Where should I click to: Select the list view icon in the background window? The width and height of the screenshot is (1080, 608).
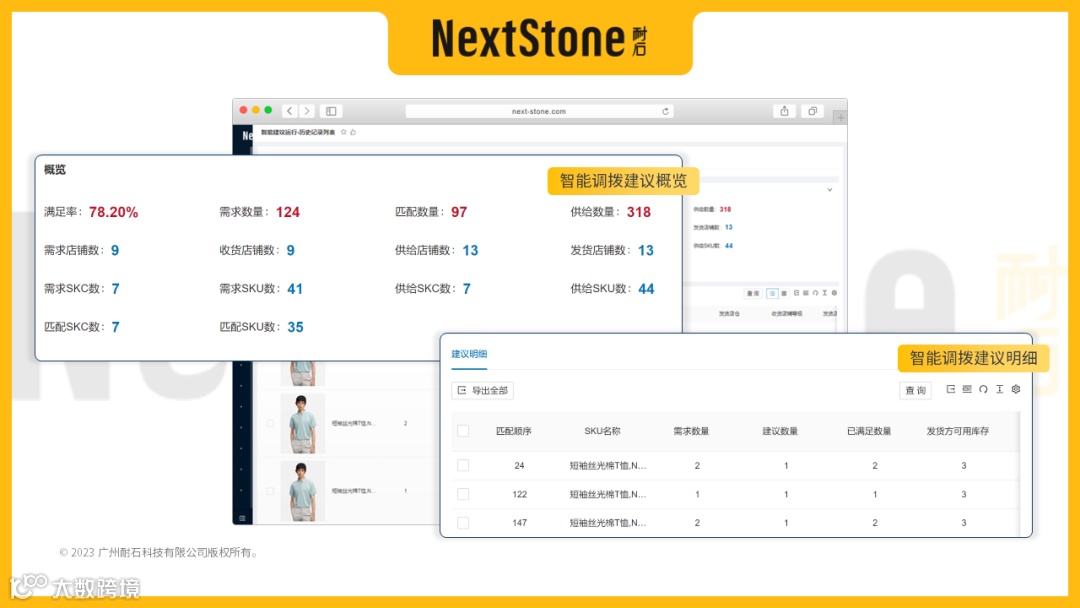tap(772, 293)
